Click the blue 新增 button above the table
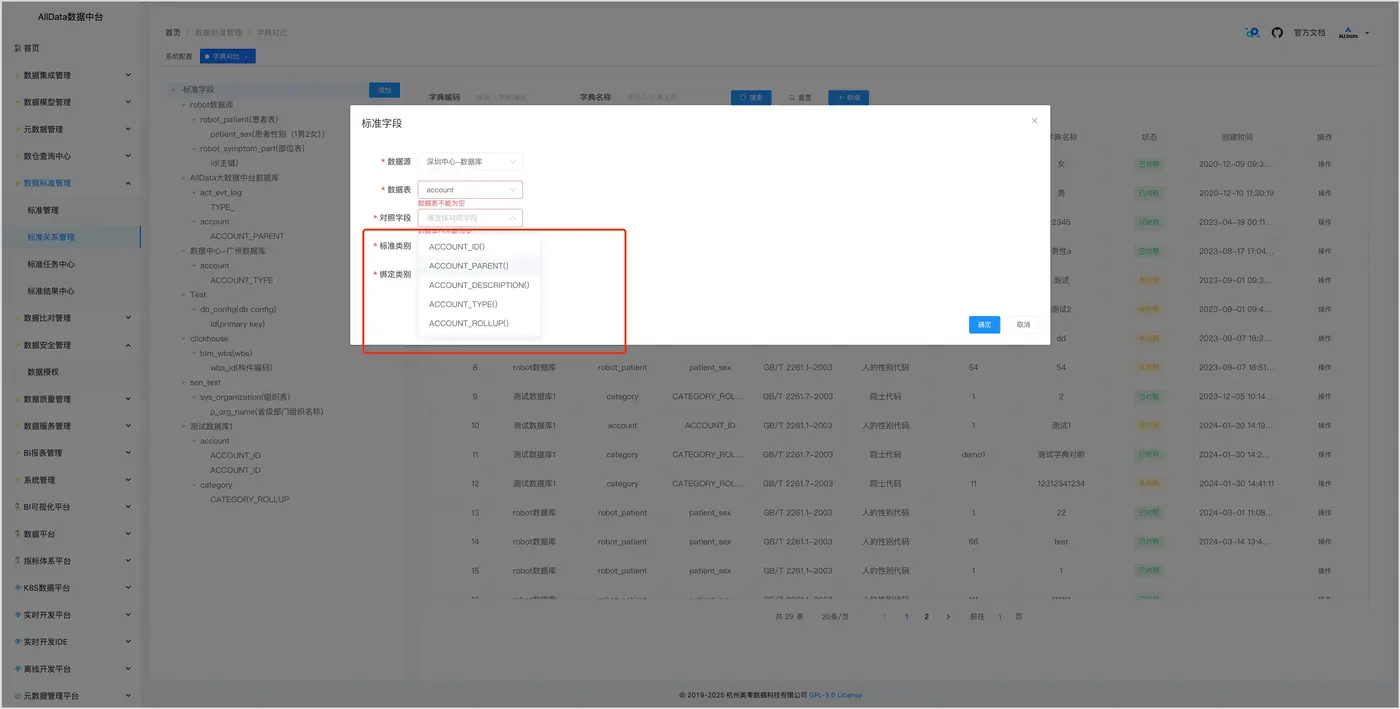Screen dimensions: 1400x709 click(848, 98)
